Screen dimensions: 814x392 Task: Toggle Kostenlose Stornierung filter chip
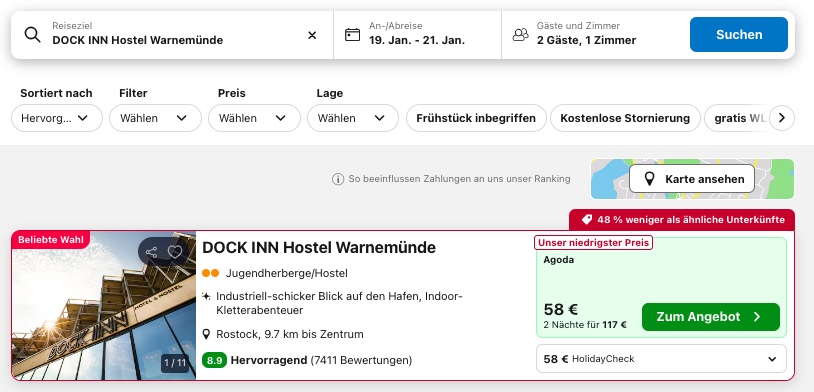[625, 118]
